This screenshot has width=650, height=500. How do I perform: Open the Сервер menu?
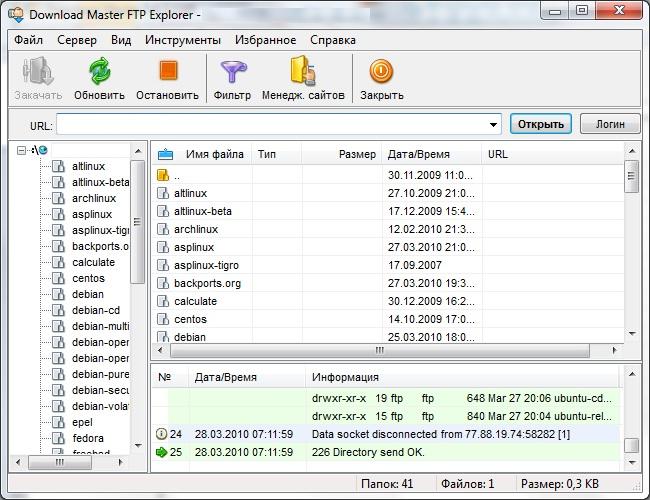point(77,40)
